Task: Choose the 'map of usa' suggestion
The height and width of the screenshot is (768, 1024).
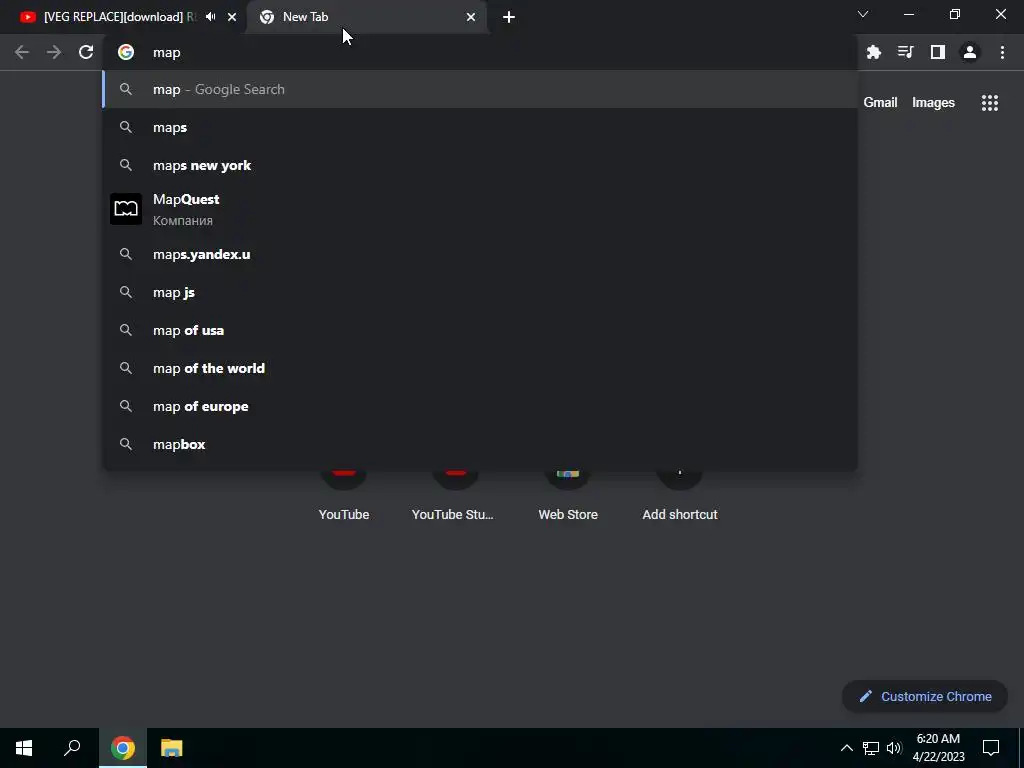Action: 480,330
